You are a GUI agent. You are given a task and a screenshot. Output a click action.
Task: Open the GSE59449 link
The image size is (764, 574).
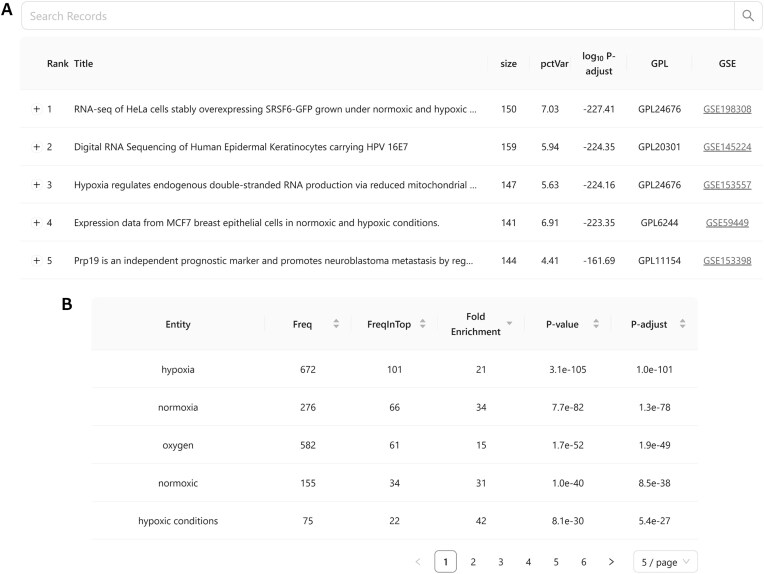727,223
